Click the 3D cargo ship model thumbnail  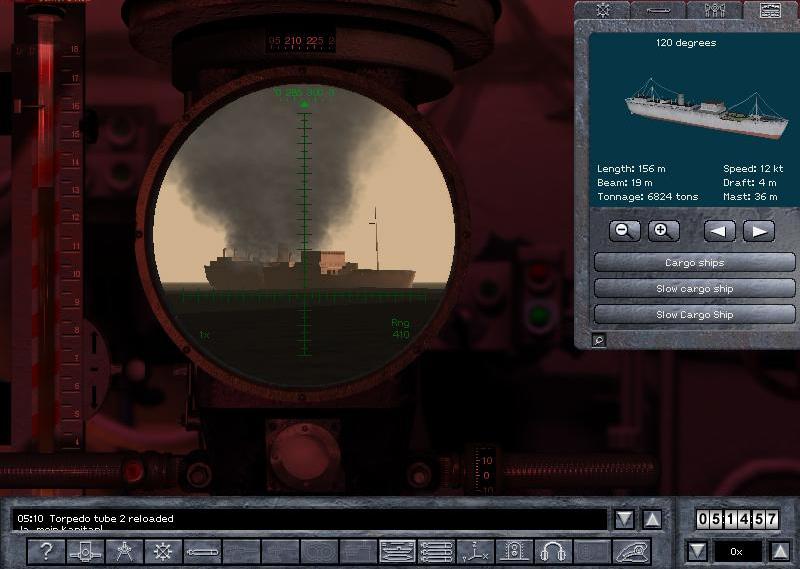(x=707, y=109)
